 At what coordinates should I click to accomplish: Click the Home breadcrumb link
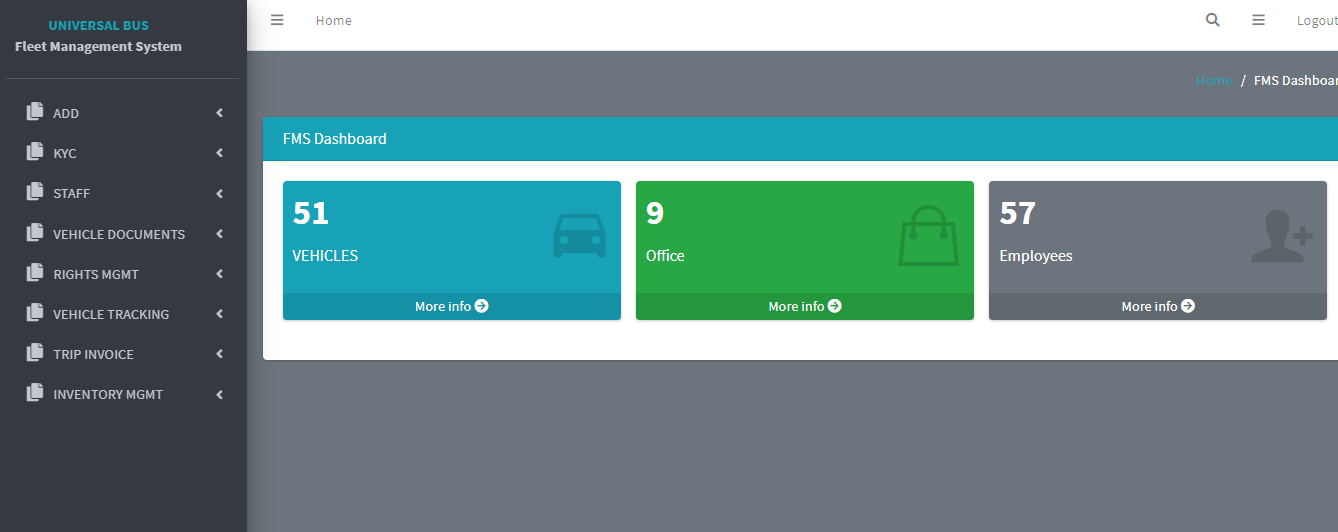click(1214, 80)
